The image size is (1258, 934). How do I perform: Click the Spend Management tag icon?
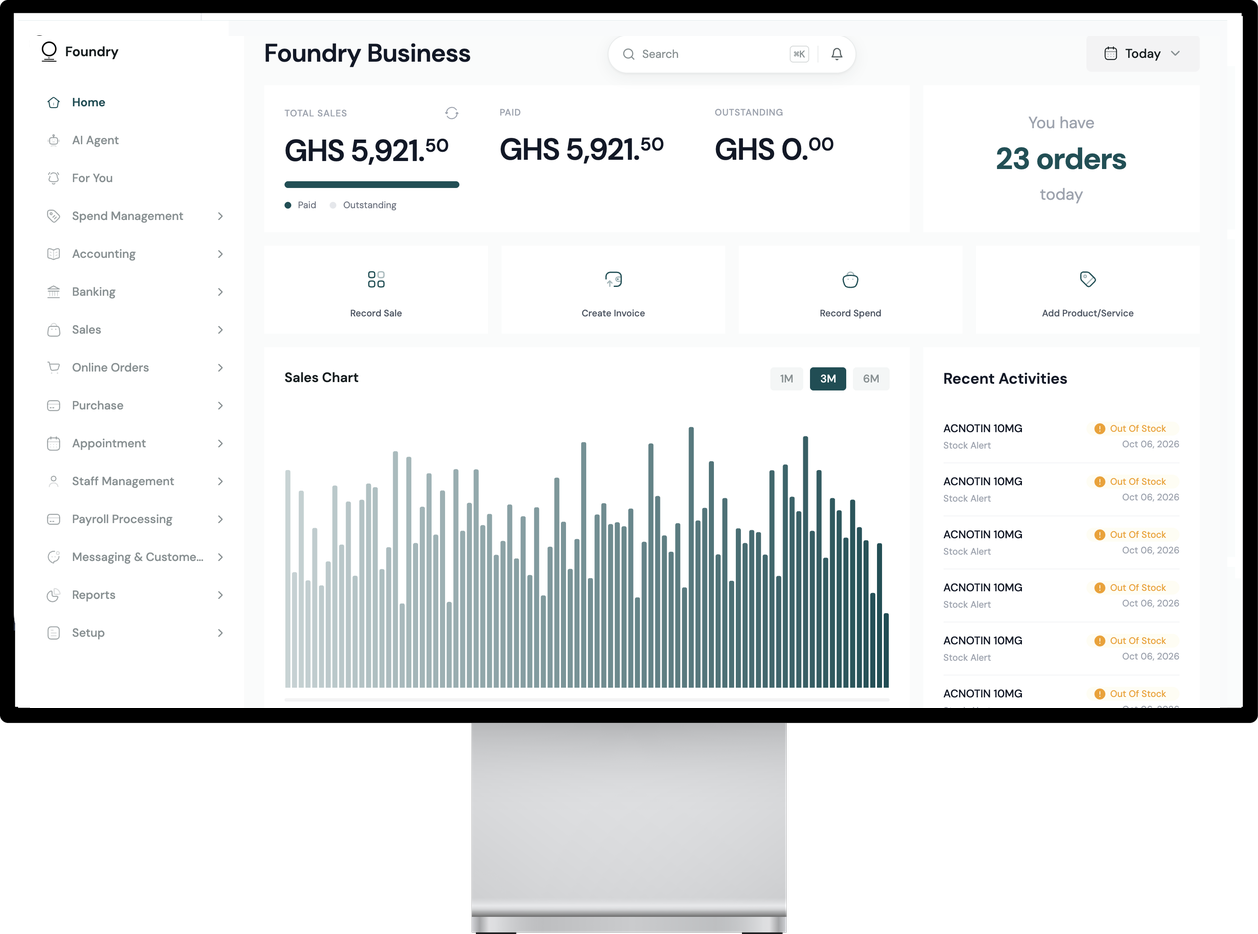pos(54,216)
